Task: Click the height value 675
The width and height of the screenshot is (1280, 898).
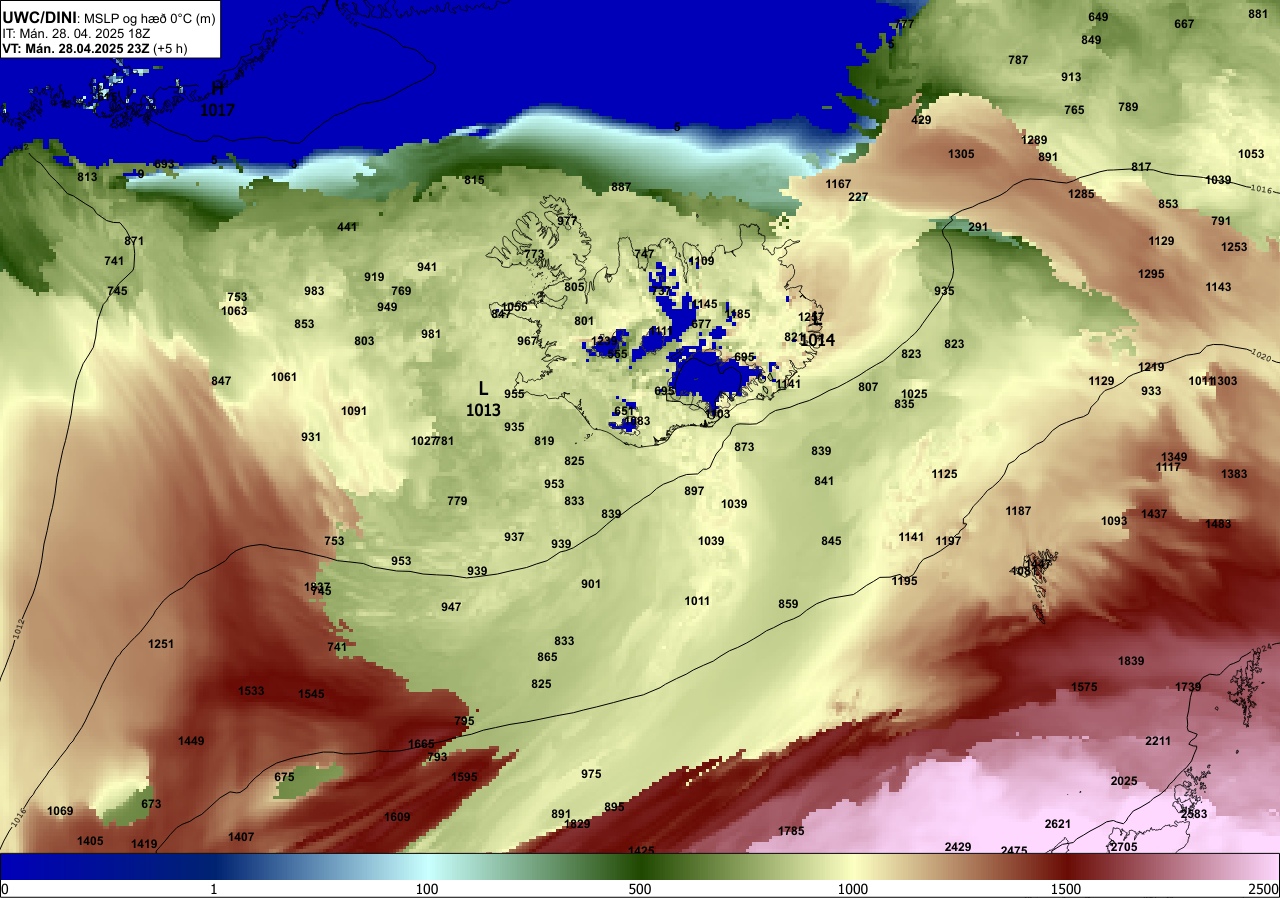Action: 284,777
